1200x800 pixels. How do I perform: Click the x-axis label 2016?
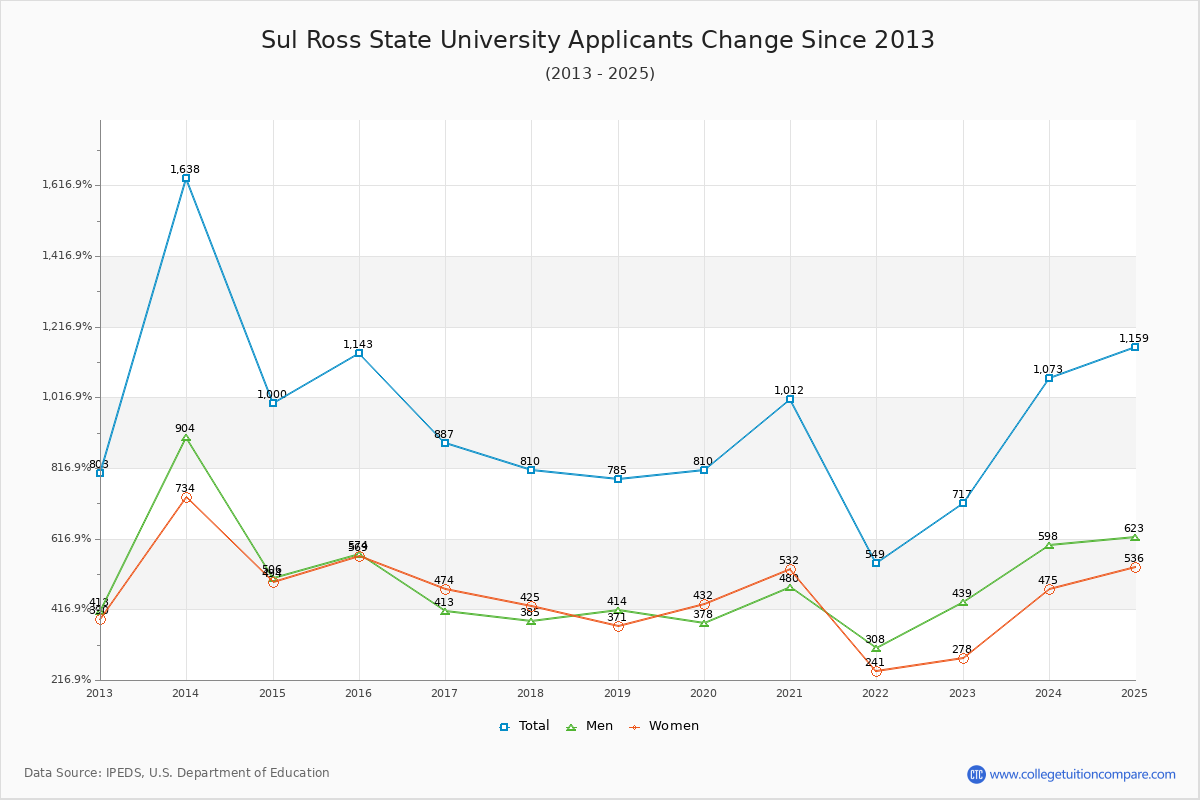click(359, 693)
